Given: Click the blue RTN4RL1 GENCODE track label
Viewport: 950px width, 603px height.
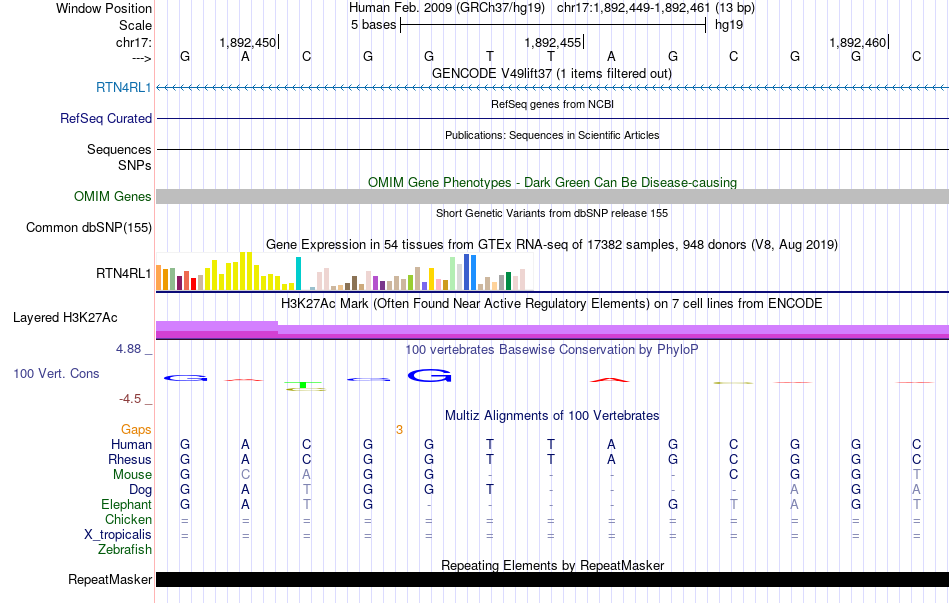Looking at the screenshot, I should click(123, 88).
